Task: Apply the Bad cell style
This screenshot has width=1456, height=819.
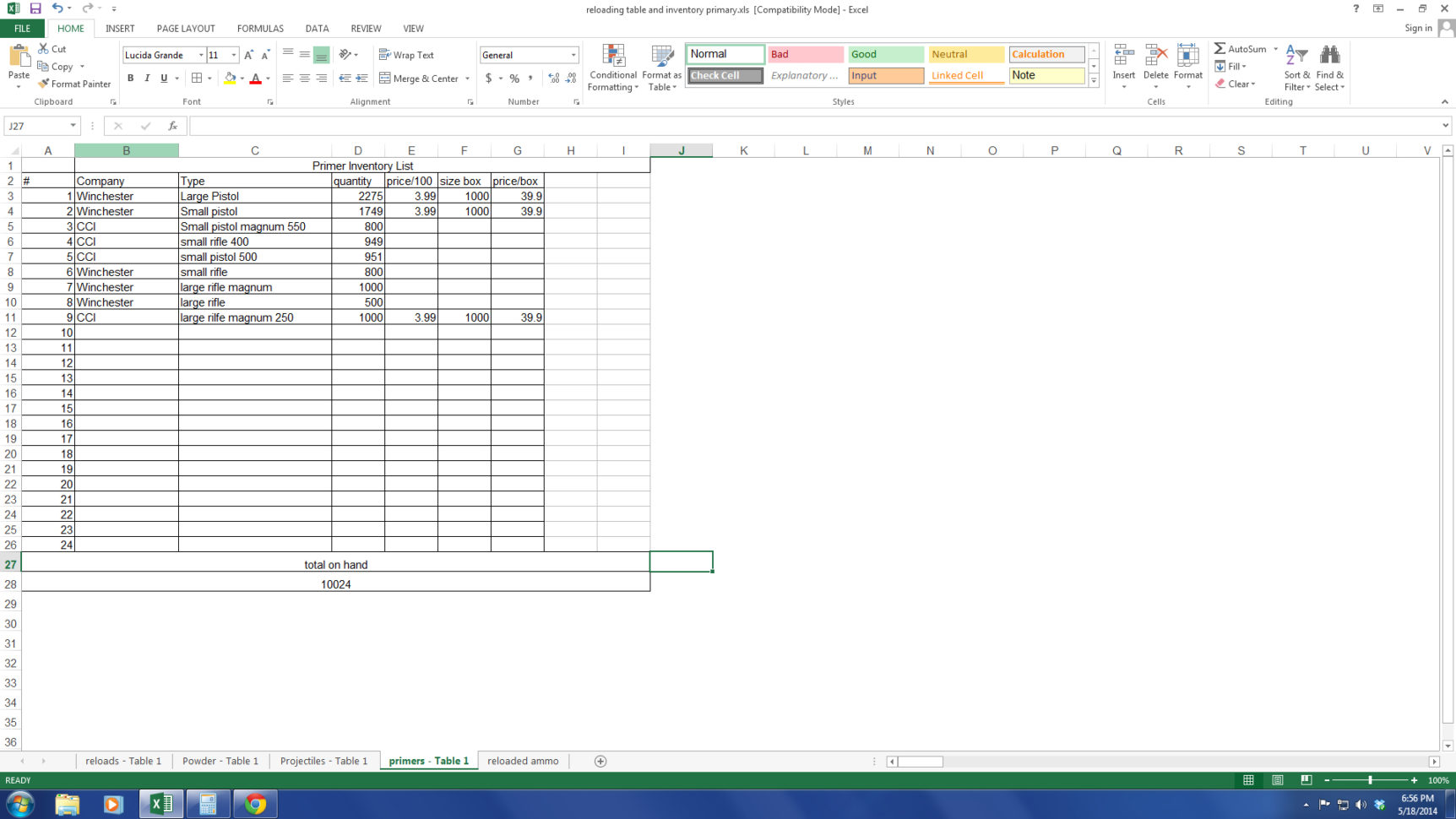Action: [804, 53]
